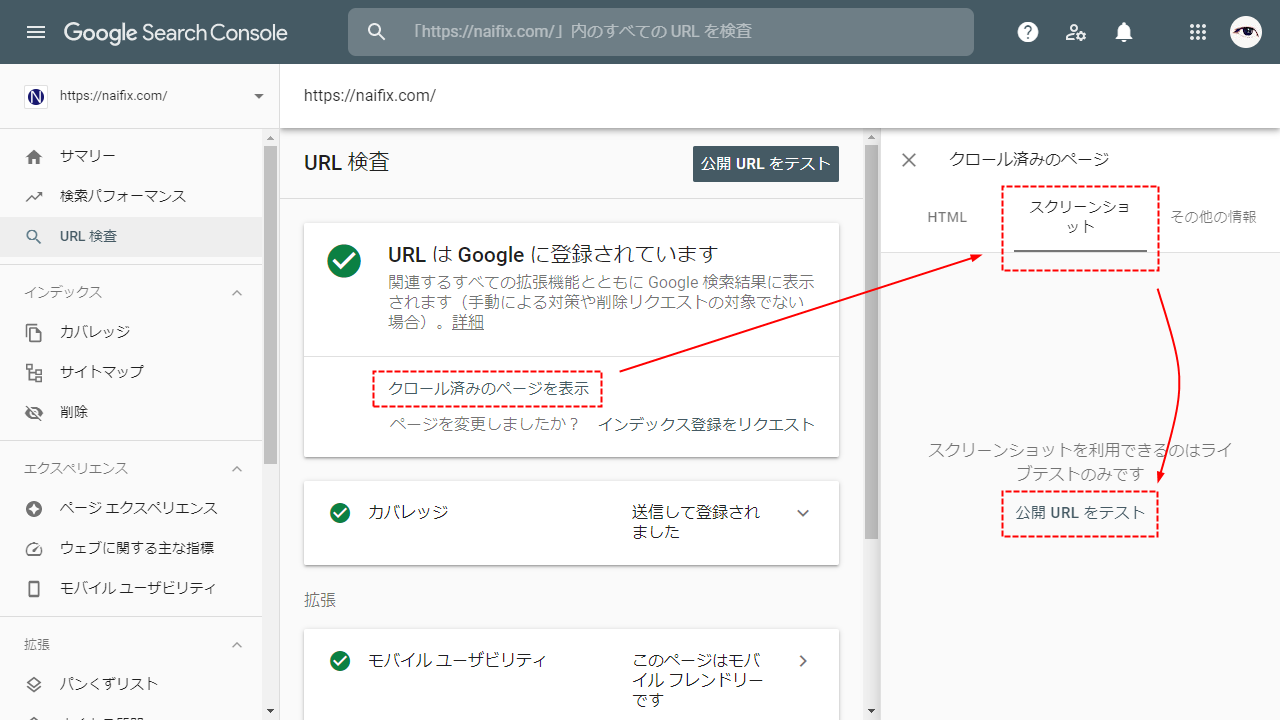
Task: Collapse the エクスペリエンス section
Action: click(237, 468)
